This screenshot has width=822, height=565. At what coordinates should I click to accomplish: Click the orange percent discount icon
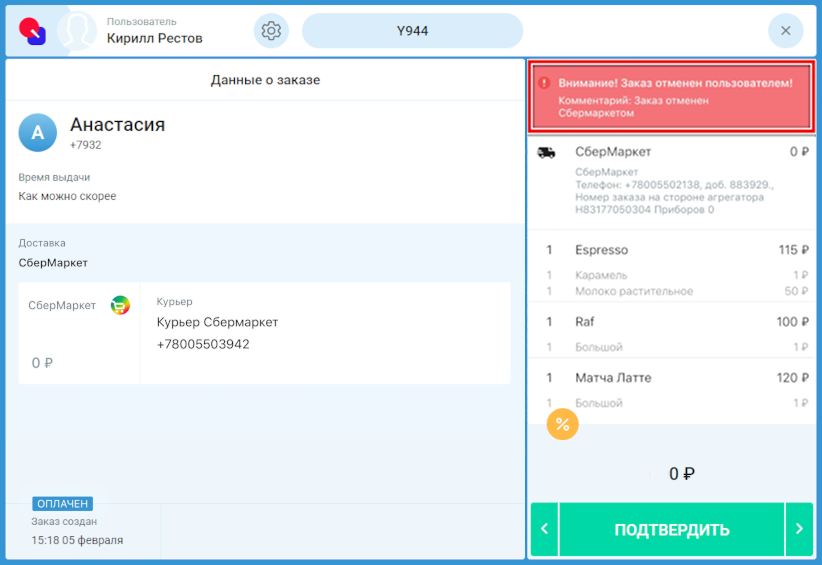[x=563, y=424]
